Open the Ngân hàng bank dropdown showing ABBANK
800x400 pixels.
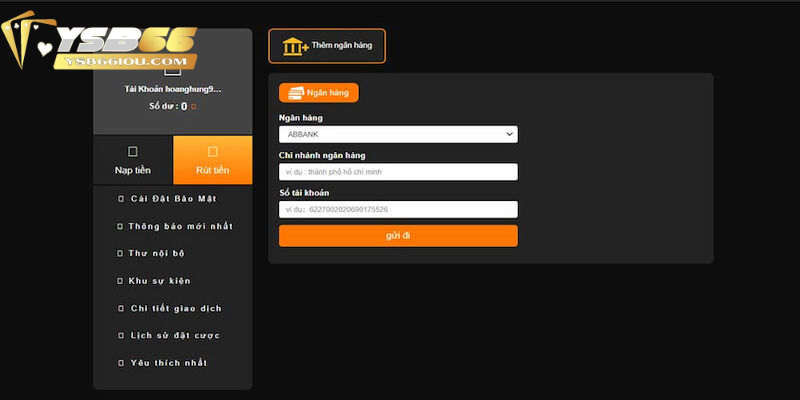click(398, 134)
